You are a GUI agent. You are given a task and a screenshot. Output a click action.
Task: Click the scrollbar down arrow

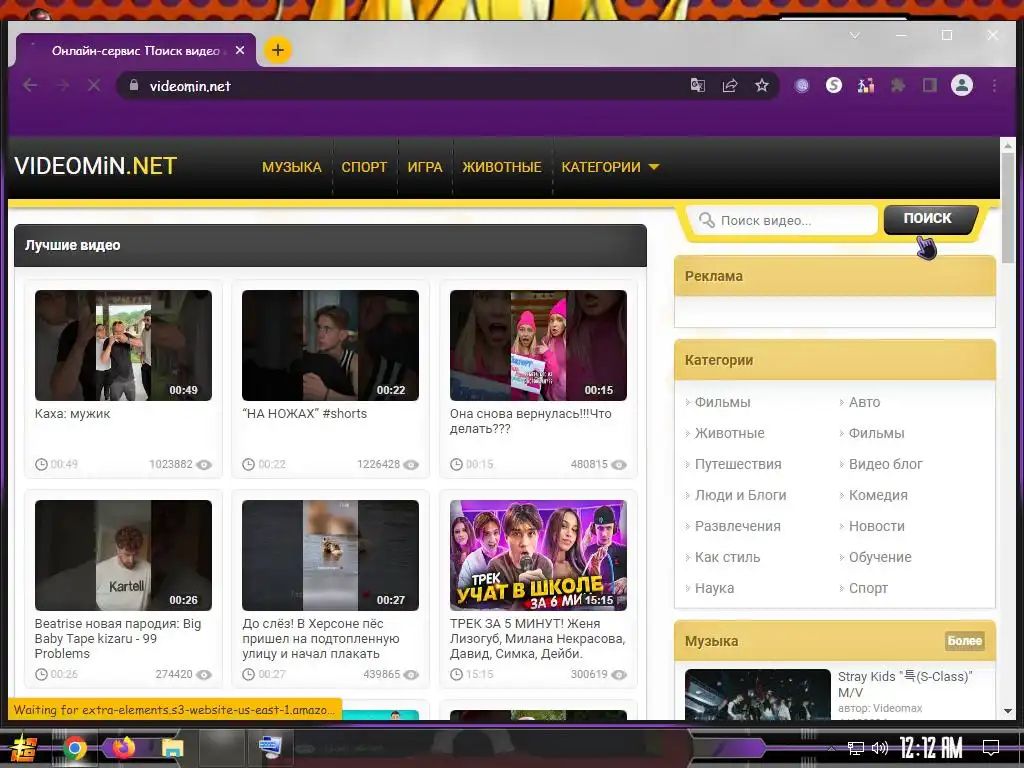click(x=1008, y=711)
